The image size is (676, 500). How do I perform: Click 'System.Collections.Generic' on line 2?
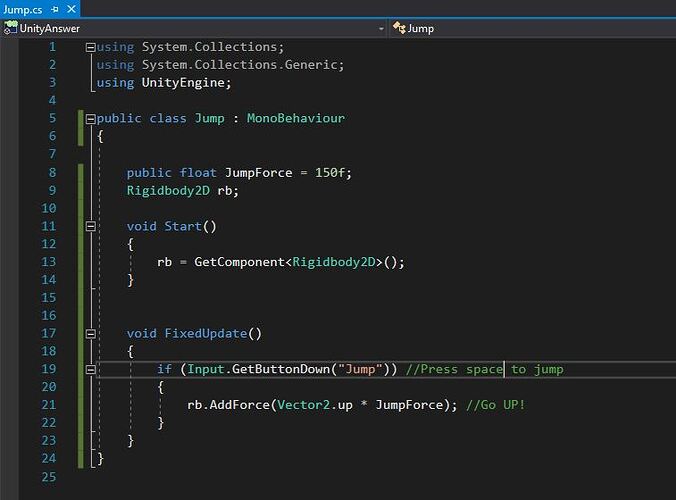[240, 65]
